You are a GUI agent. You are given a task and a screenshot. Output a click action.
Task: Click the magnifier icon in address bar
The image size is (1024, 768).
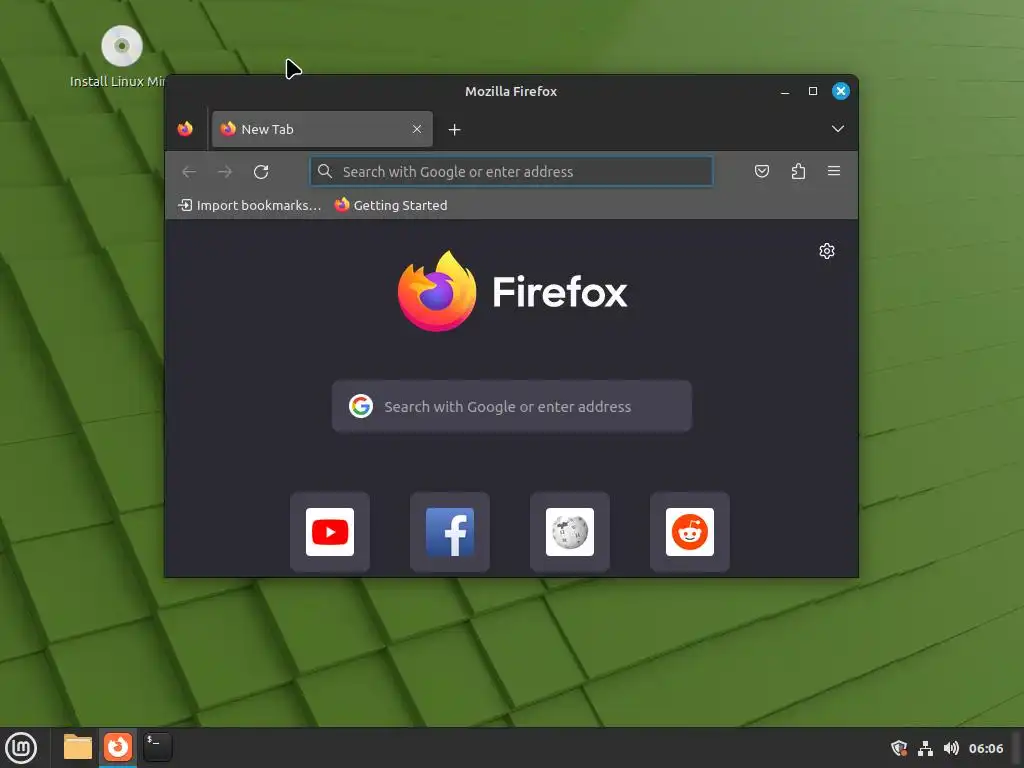pyautogui.click(x=325, y=171)
